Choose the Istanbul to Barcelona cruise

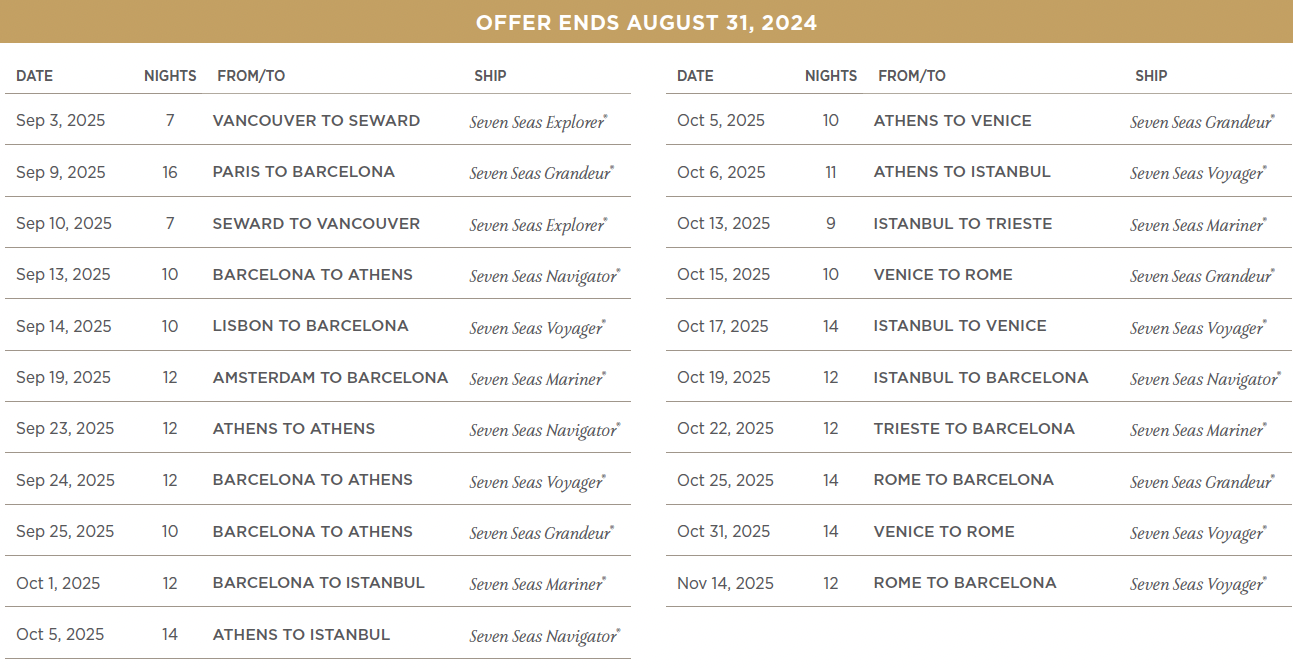click(980, 378)
